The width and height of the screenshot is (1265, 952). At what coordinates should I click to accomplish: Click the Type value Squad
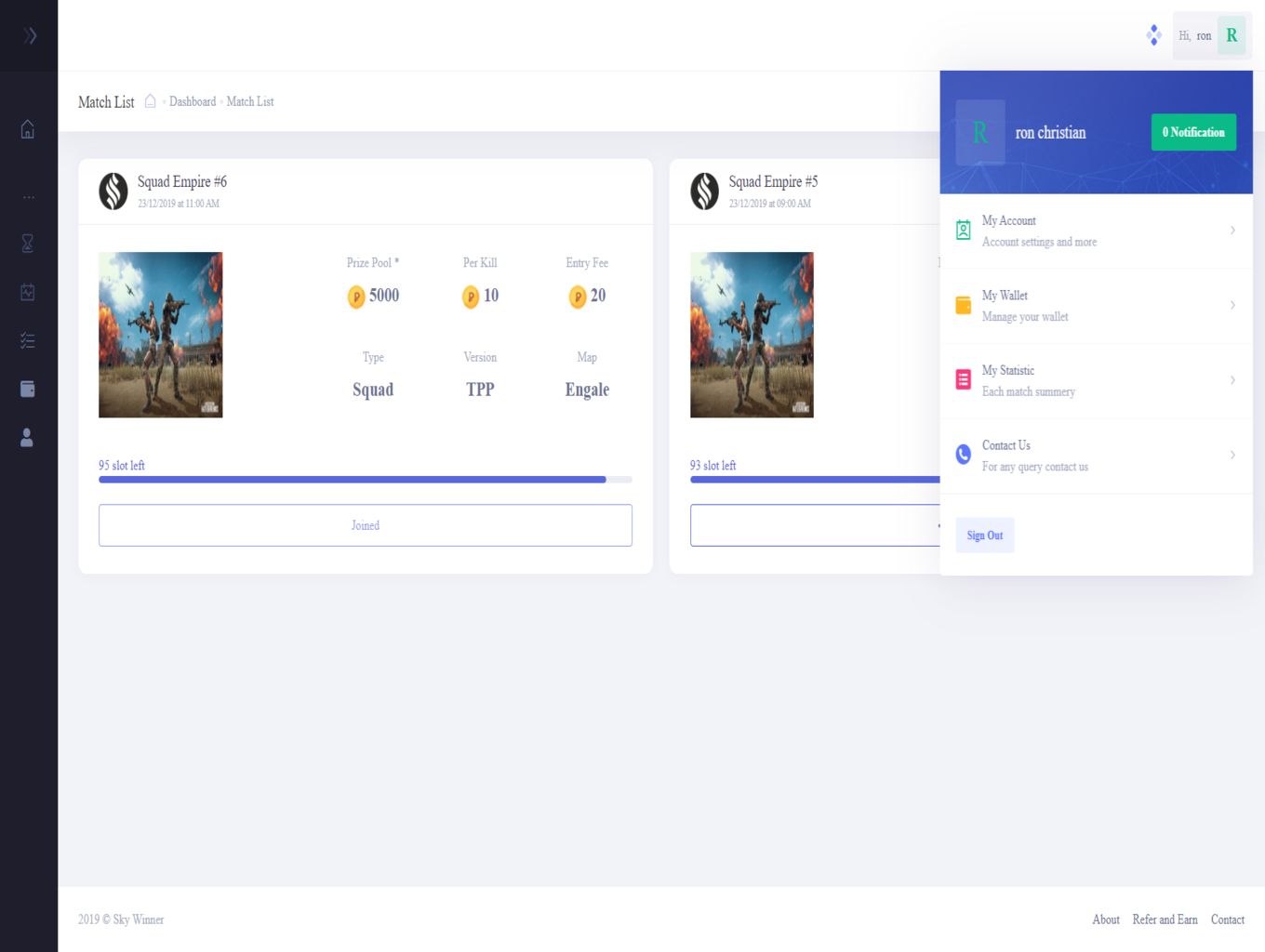(x=373, y=390)
